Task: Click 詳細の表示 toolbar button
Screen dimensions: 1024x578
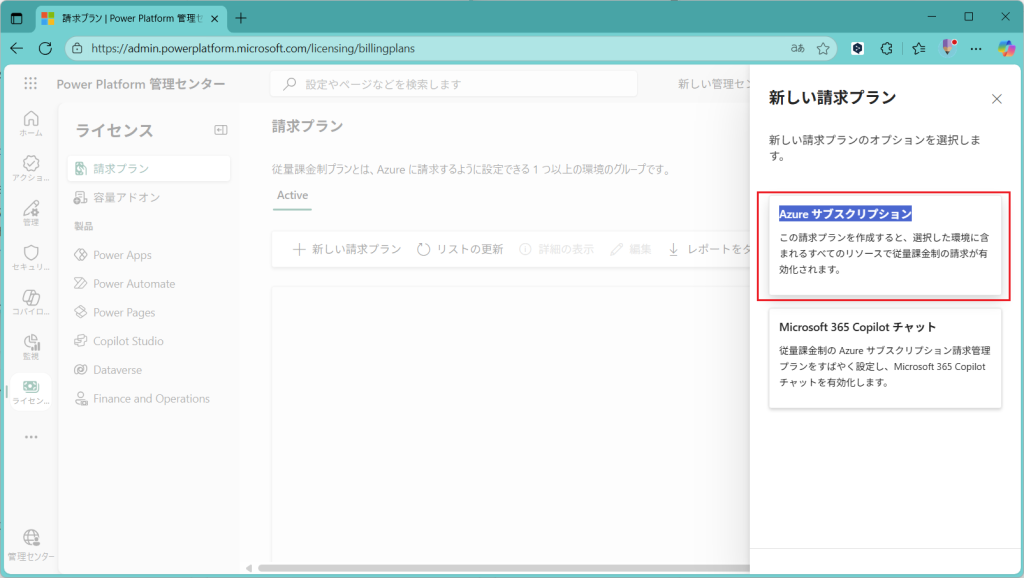Action: (x=556, y=249)
